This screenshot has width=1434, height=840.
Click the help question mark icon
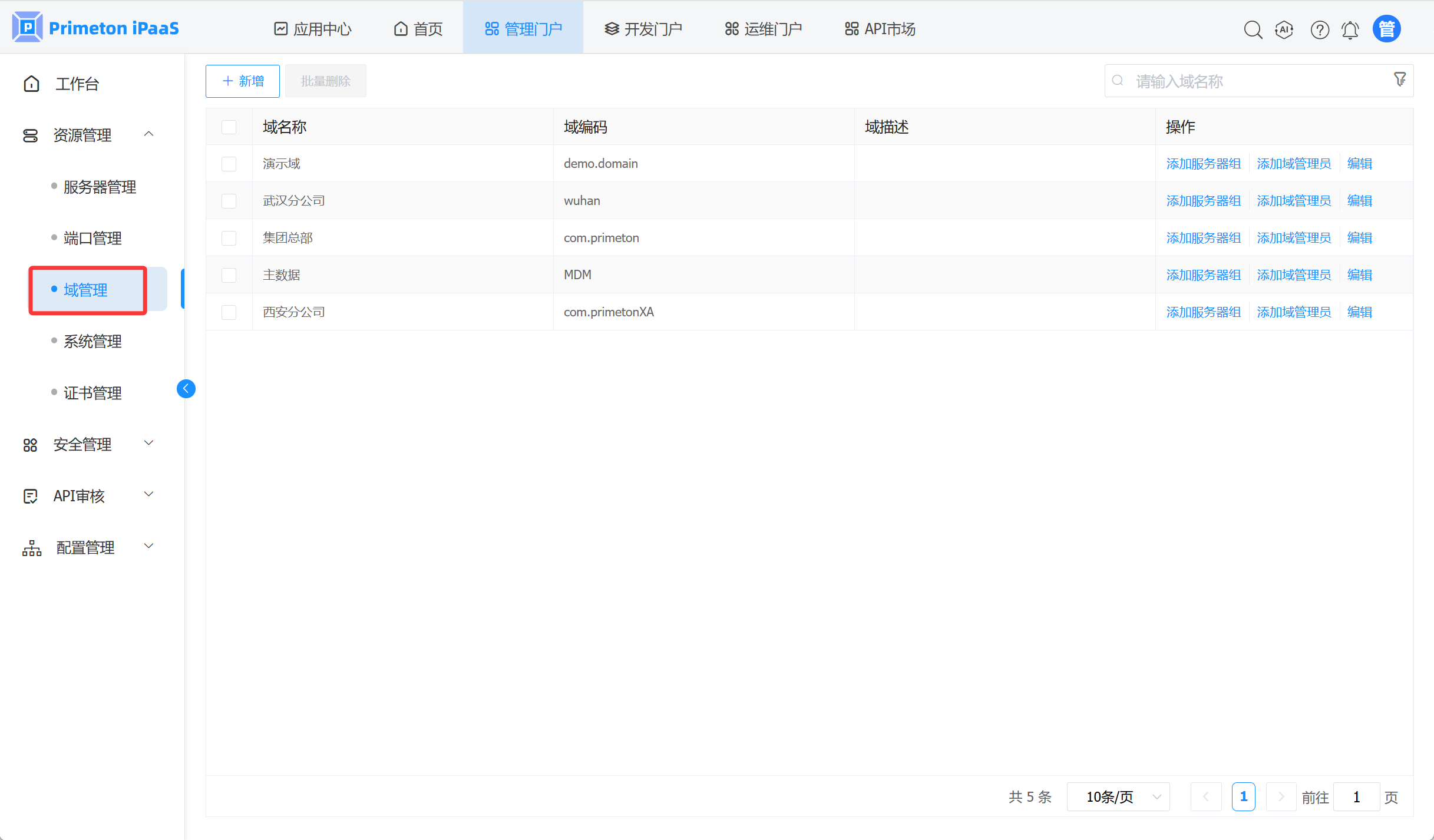1320,29
